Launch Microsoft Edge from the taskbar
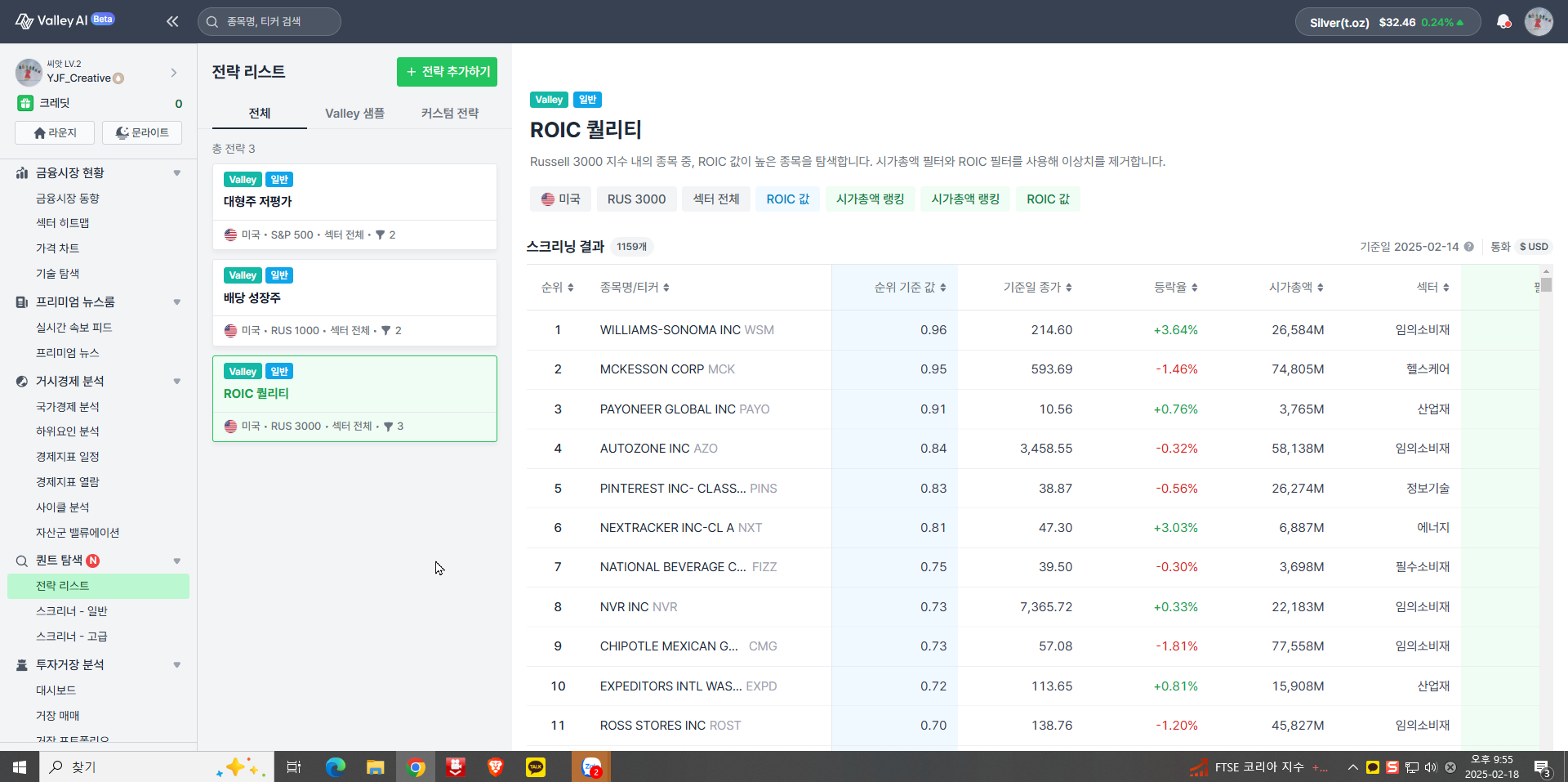Image resolution: width=1568 pixels, height=782 pixels. (335, 767)
